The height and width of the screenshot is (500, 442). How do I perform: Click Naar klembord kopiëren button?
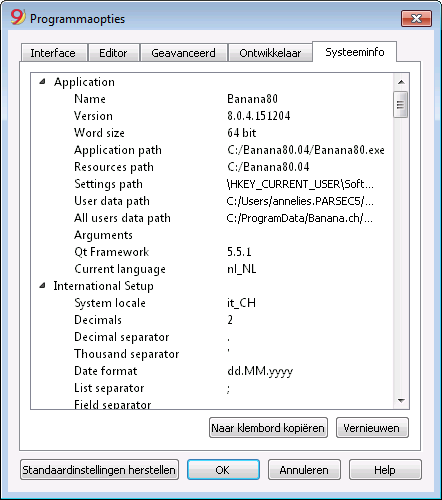click(268, 428)
